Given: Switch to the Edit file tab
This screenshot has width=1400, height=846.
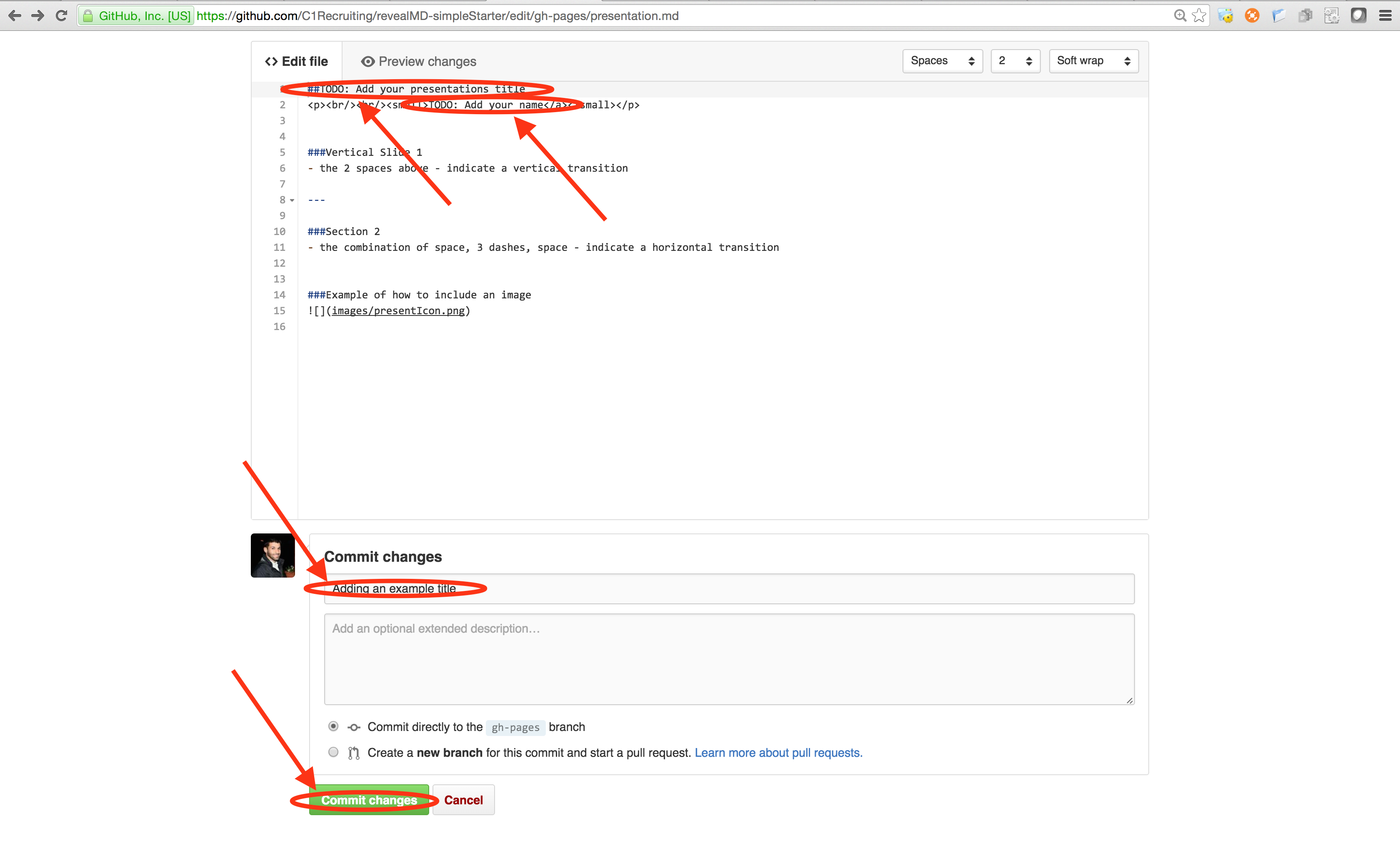Looking at the screenshot, I should pos(297,61).
